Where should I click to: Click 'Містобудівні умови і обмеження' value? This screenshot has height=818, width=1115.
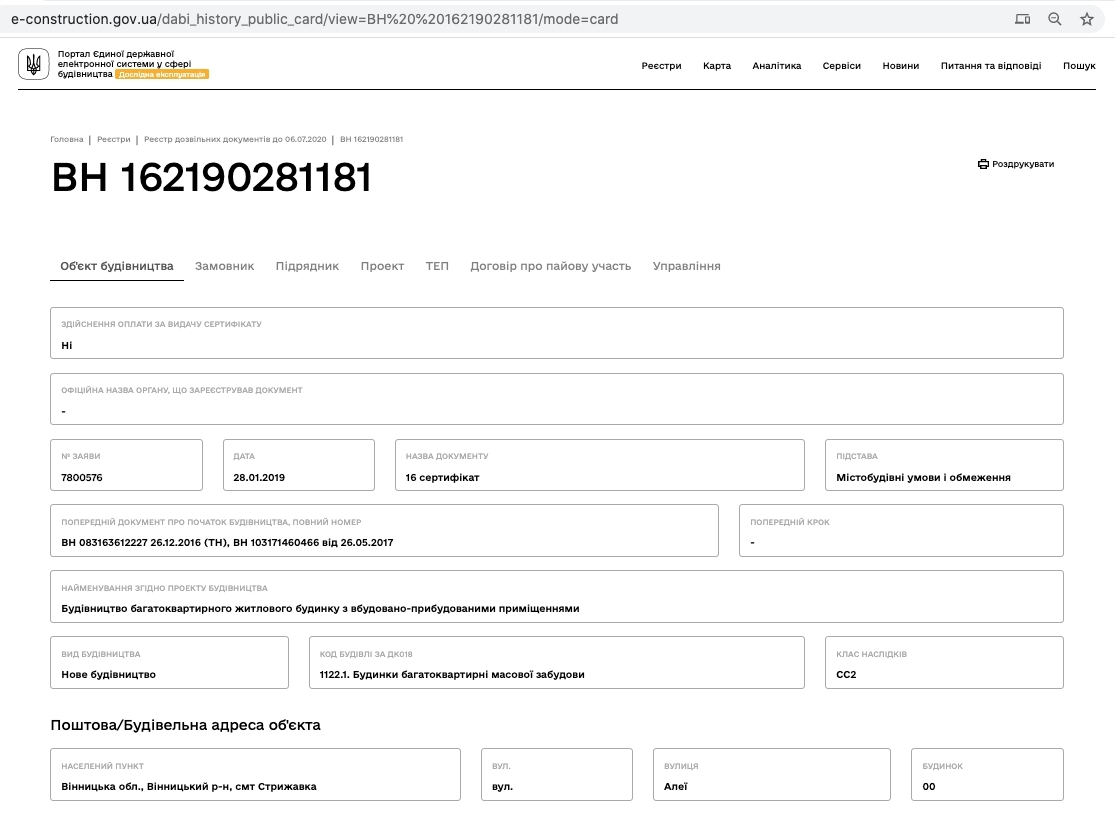pyautogui.click(x=923, y=477)
